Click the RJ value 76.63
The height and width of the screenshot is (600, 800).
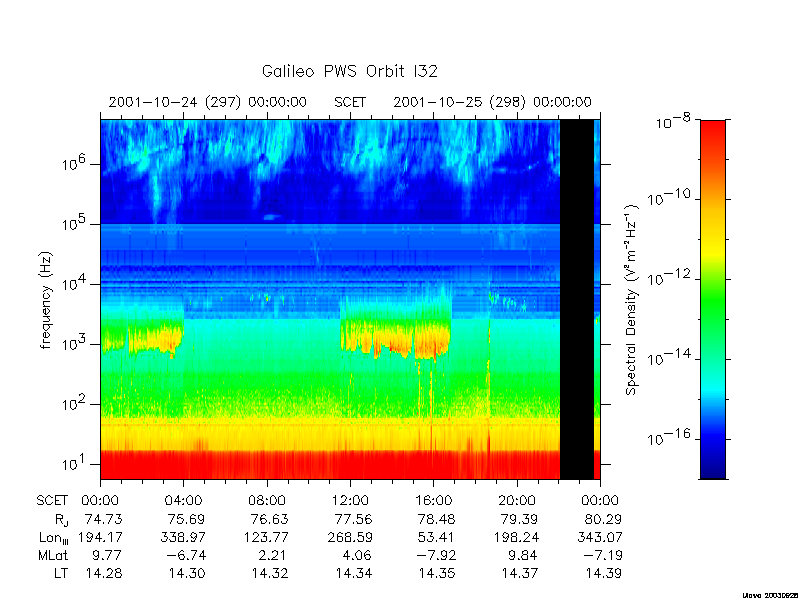269,519
